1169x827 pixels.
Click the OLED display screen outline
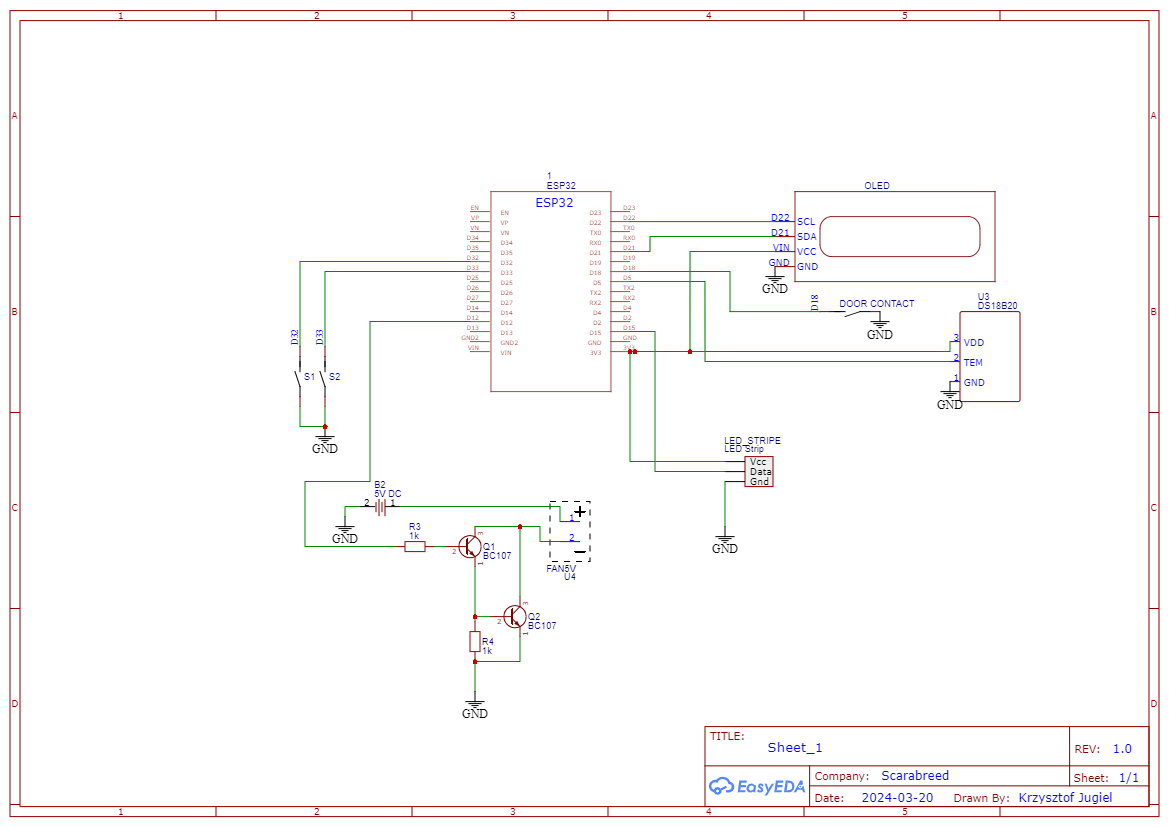[900, 237]
